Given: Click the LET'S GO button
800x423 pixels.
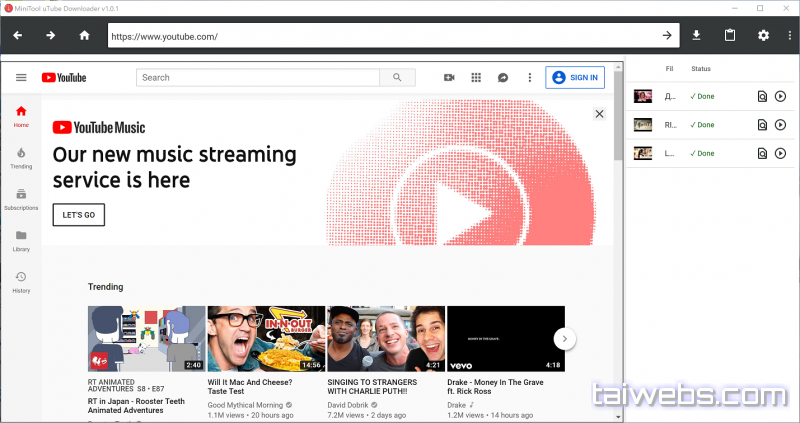Looking at the screenshot, I should pyautogui.click(x=78, y=215).
